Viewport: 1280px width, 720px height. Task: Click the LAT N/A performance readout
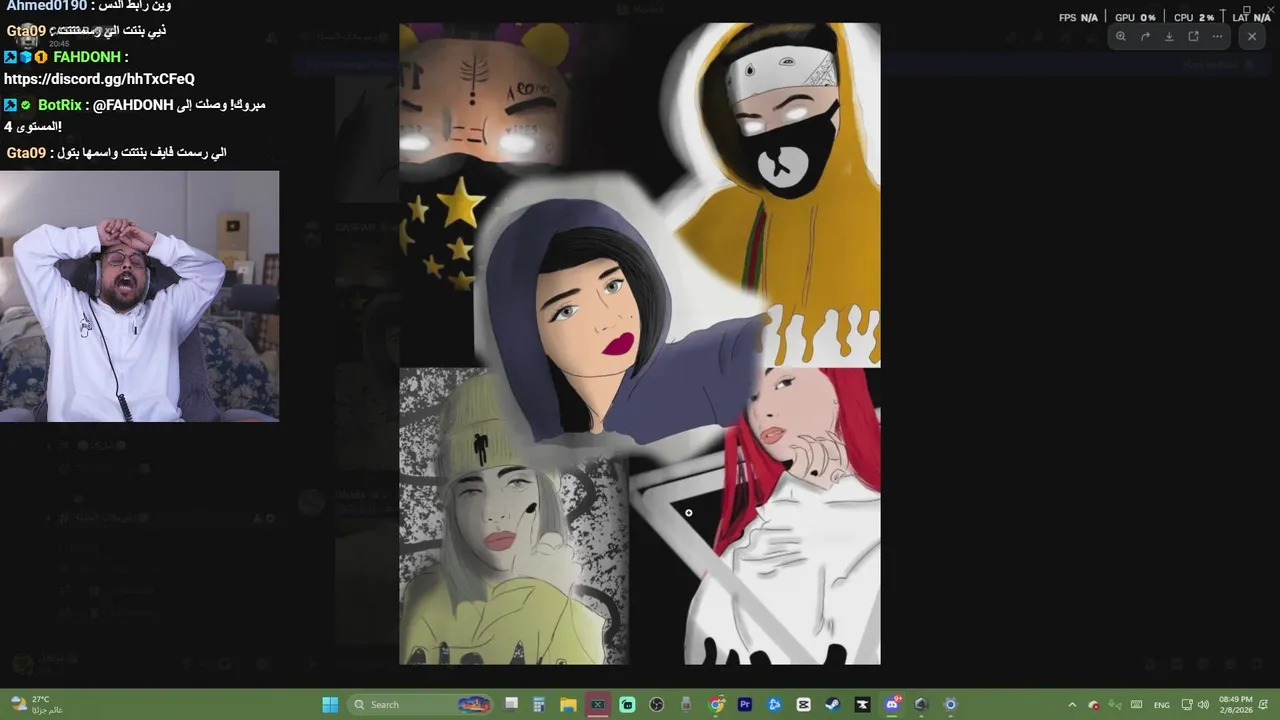coord(1250,18)
